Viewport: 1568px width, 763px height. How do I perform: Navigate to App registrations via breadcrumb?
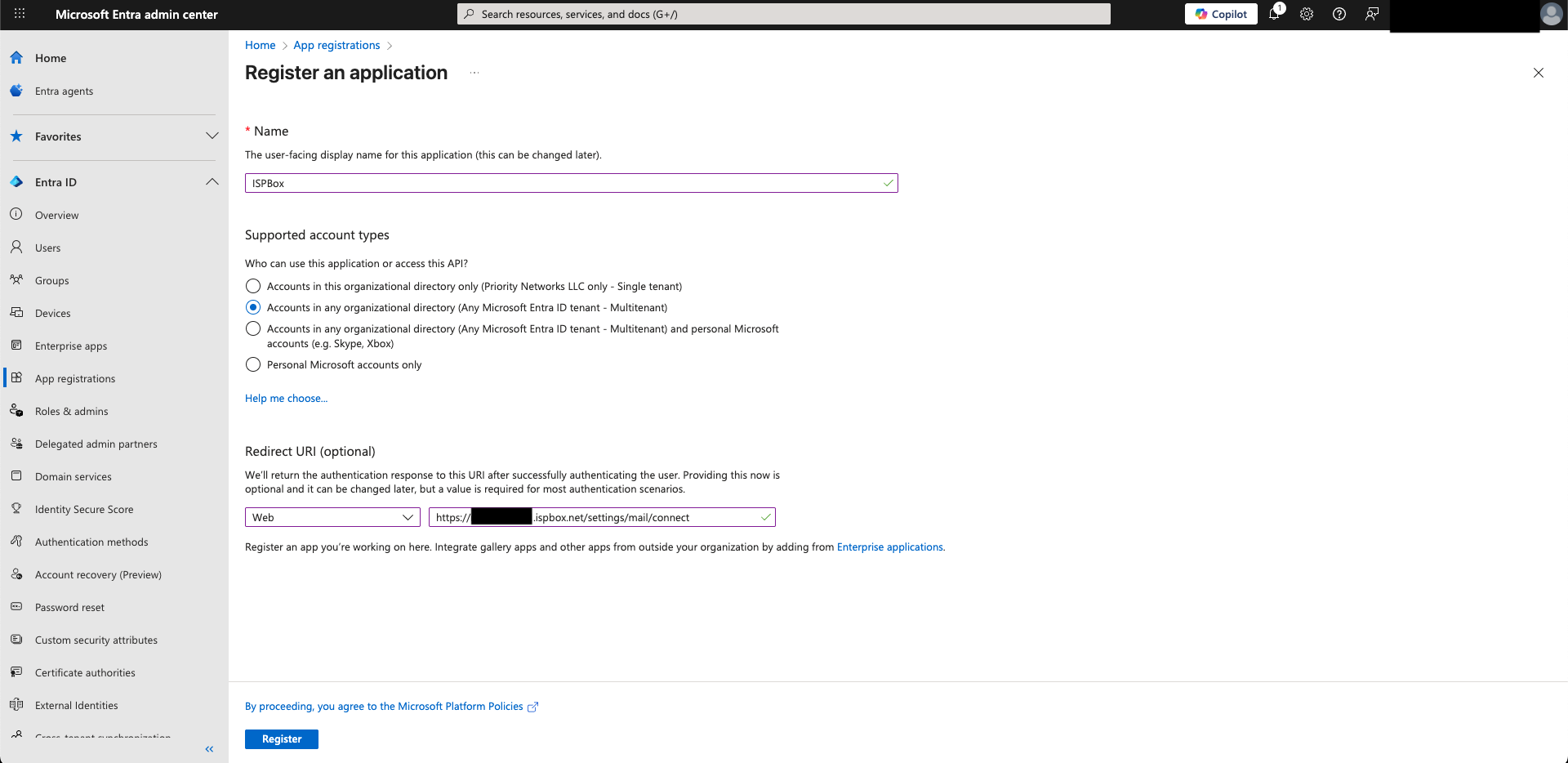[x=336, y=45]
